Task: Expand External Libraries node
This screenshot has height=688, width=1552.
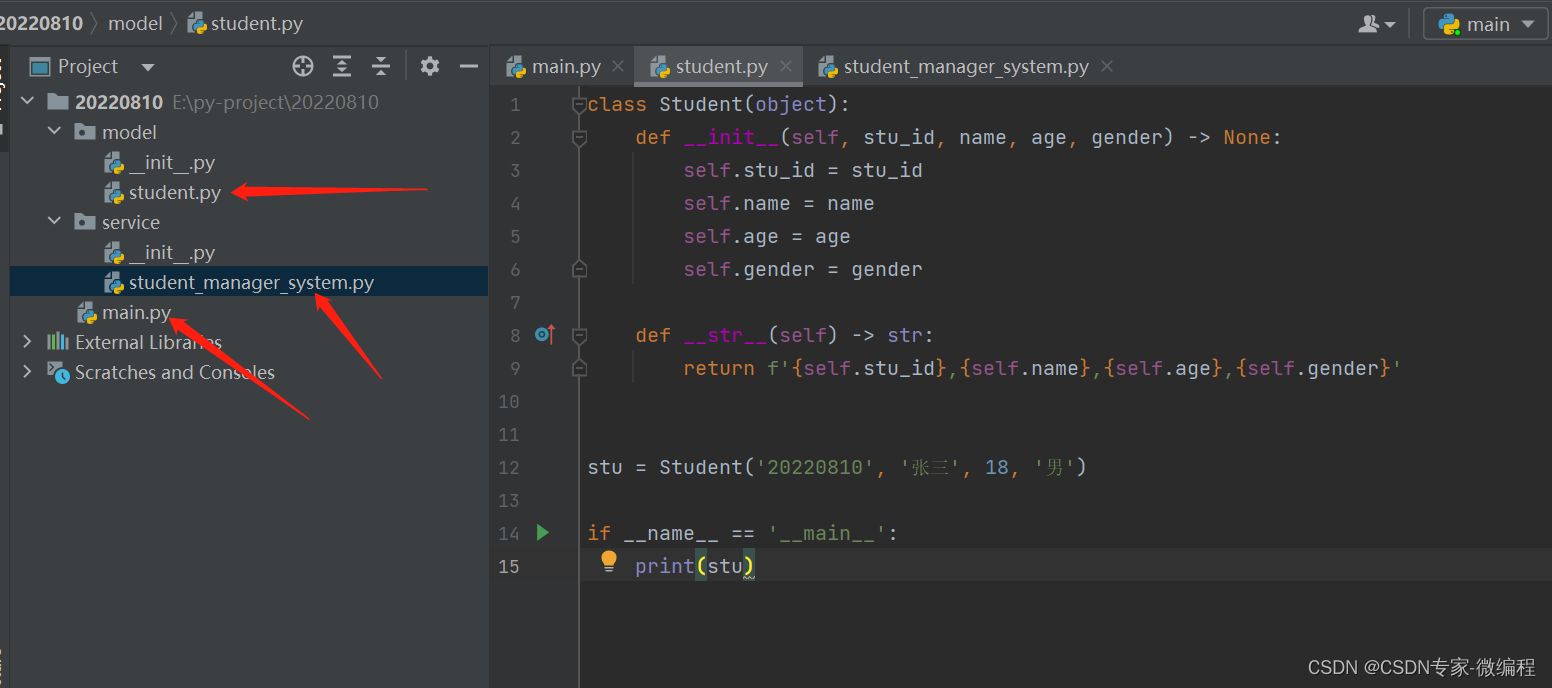Action: pos(27,342)
